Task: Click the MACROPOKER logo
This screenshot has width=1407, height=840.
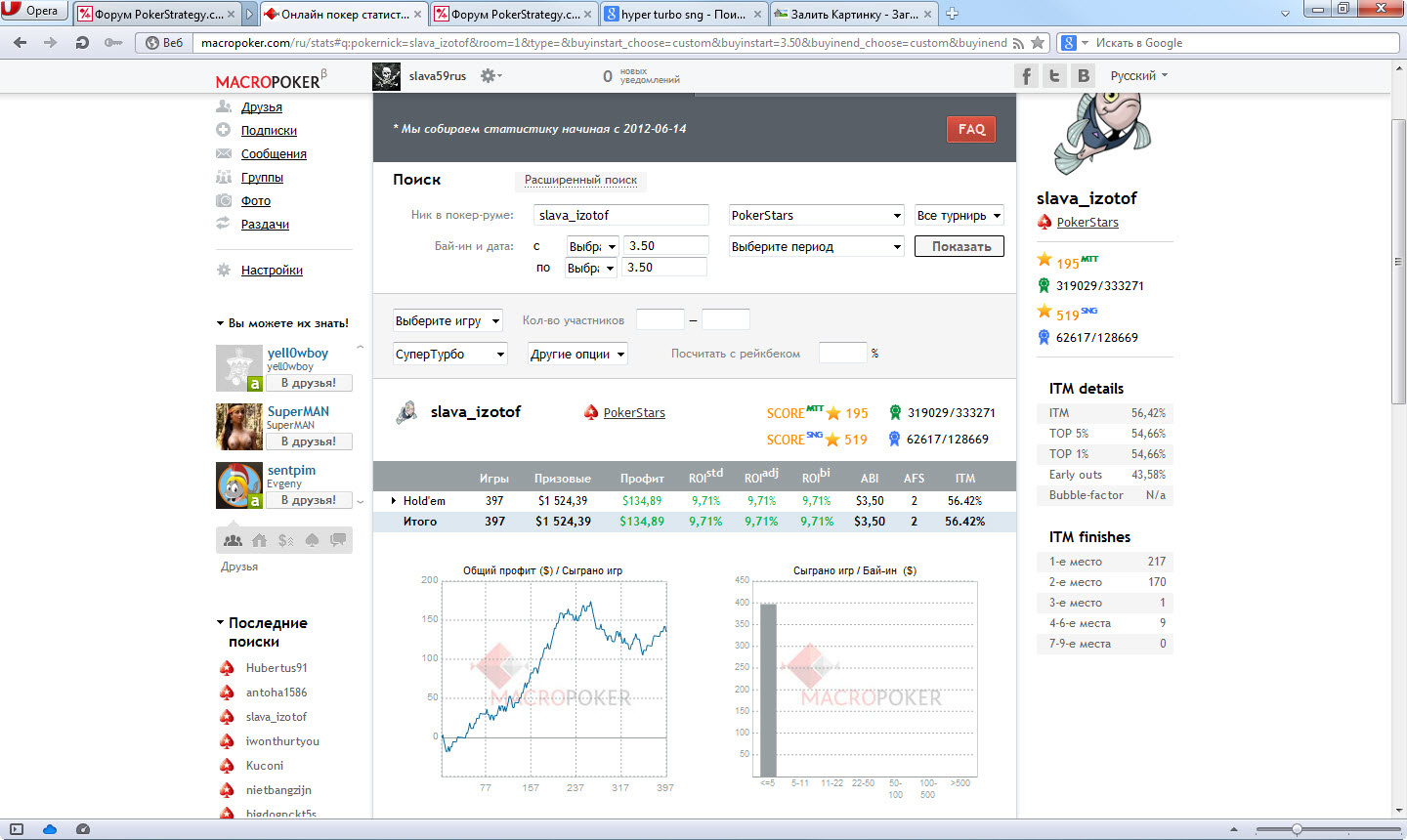Action: coord(271,80)
